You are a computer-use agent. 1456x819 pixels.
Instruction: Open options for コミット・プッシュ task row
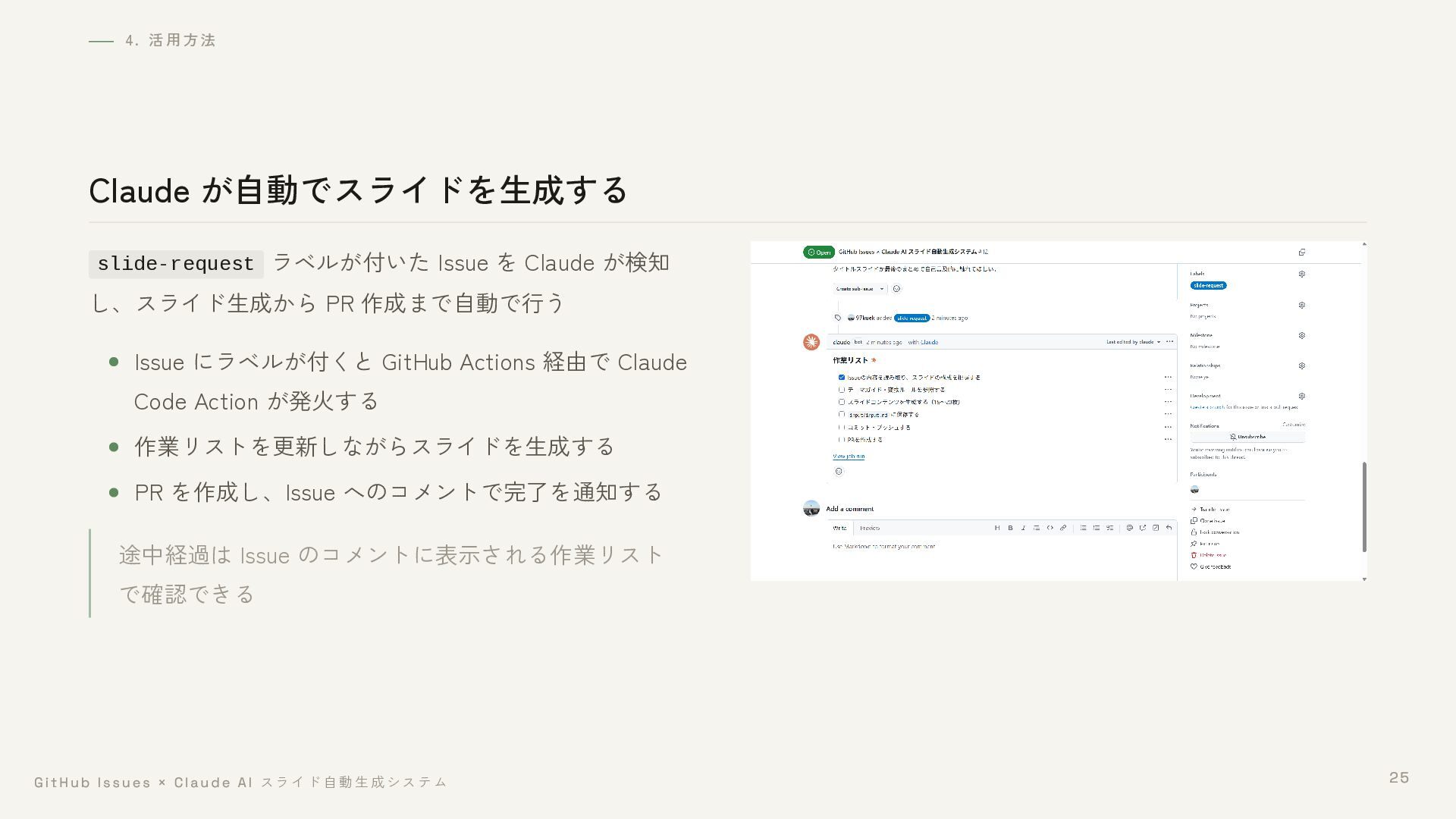[x=1168, y=427]
